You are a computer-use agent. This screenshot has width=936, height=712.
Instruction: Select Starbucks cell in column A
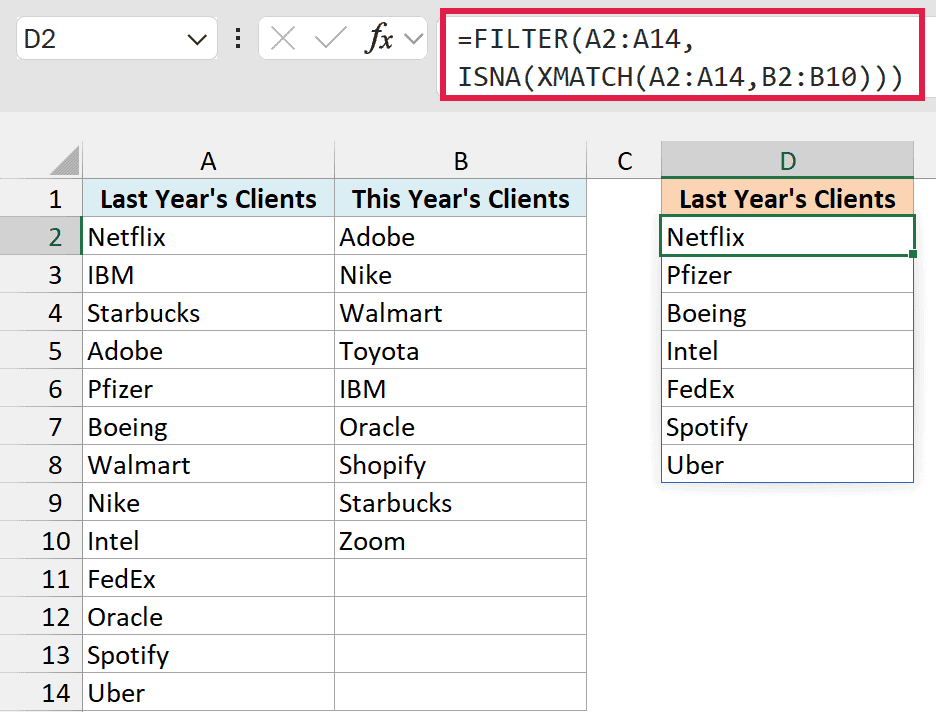tap(208, 312)
